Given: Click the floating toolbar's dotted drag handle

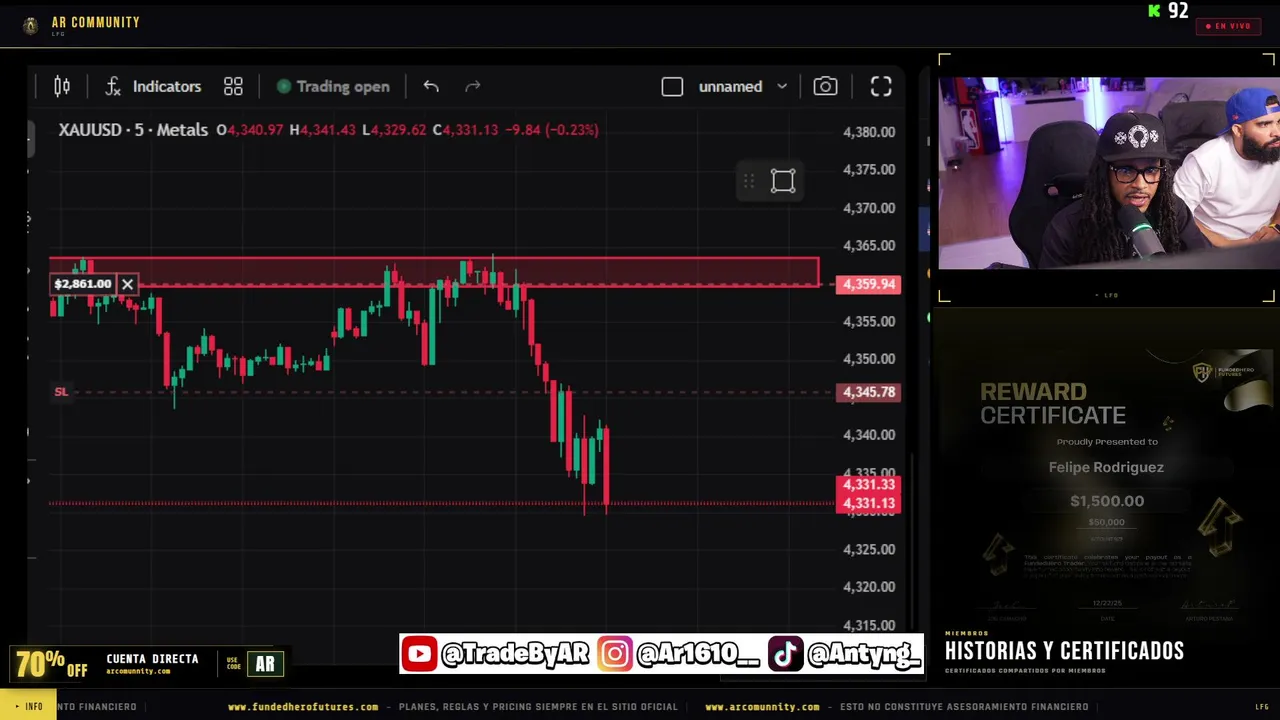Looking at the screenshot, I should pos(749,181).
